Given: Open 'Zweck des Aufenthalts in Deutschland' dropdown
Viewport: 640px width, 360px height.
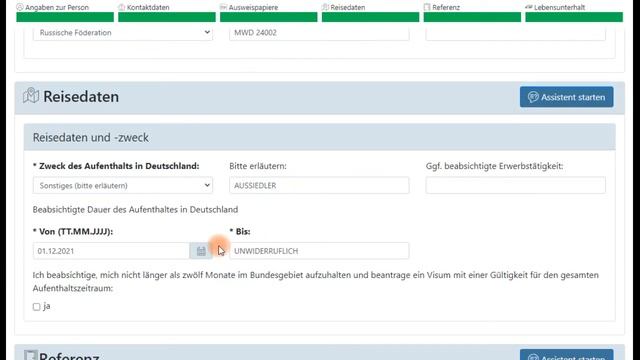Looking at the screenshot, I should pyautogui.click(x=122, y=185).
